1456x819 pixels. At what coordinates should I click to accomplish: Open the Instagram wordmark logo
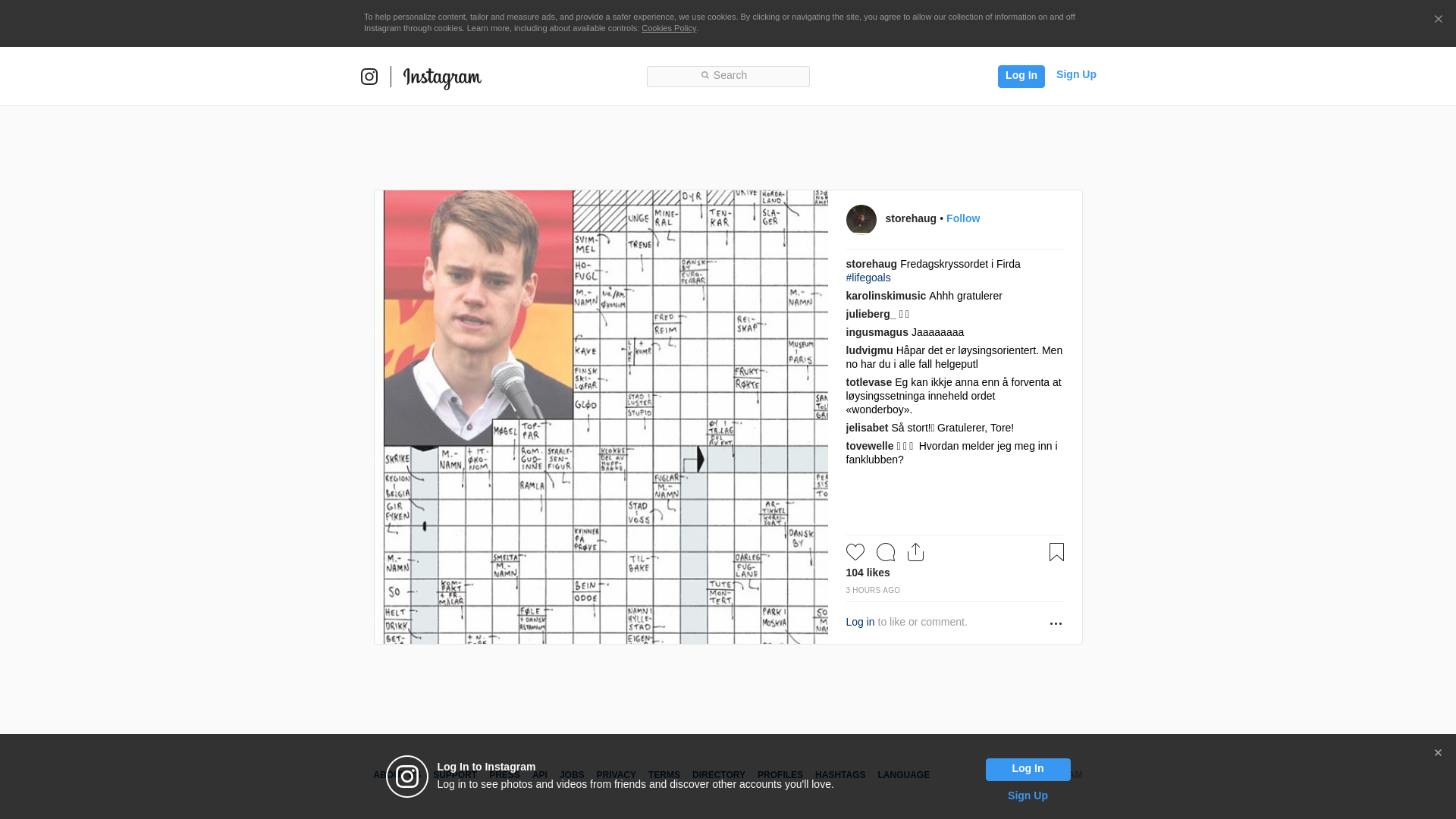[442, 77]
